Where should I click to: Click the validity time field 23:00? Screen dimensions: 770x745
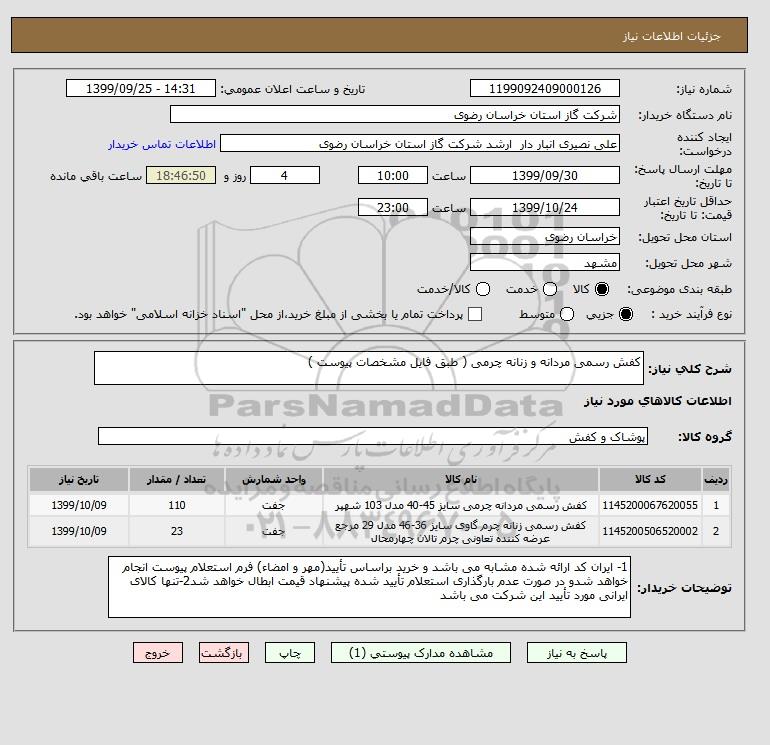(393, 207)
